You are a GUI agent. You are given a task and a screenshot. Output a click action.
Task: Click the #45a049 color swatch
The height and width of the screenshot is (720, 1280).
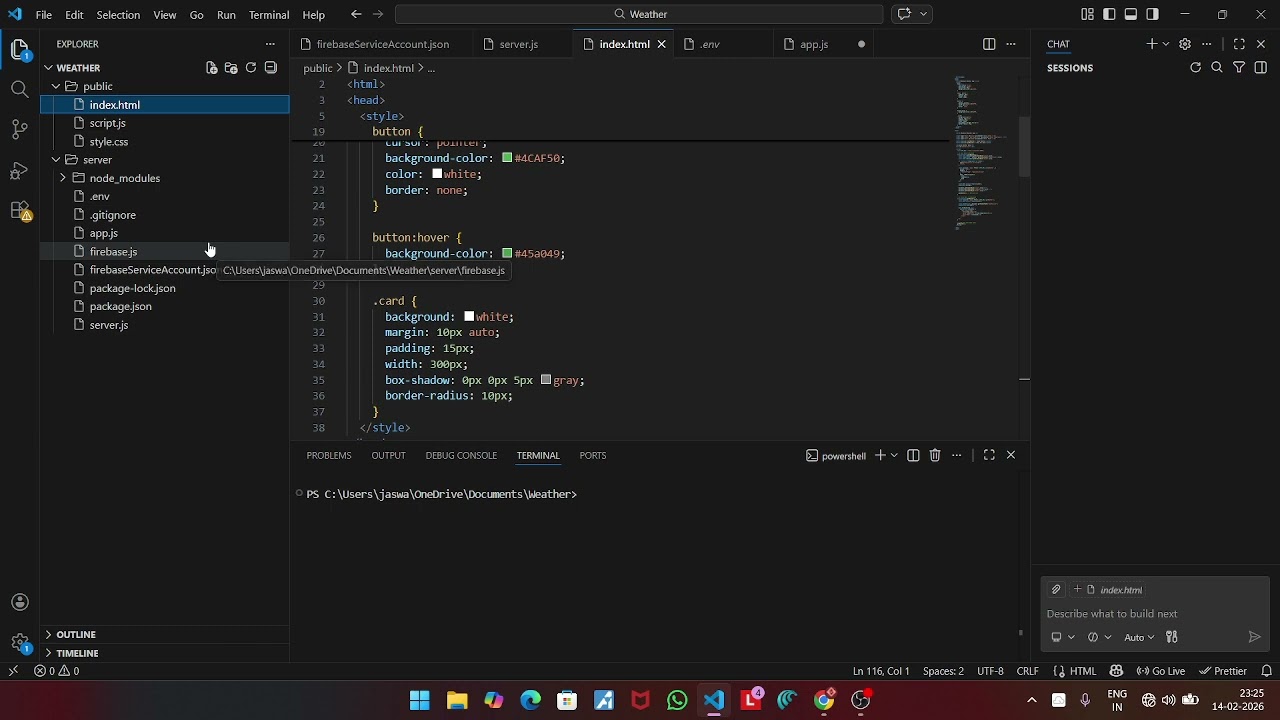pos(507,254)
